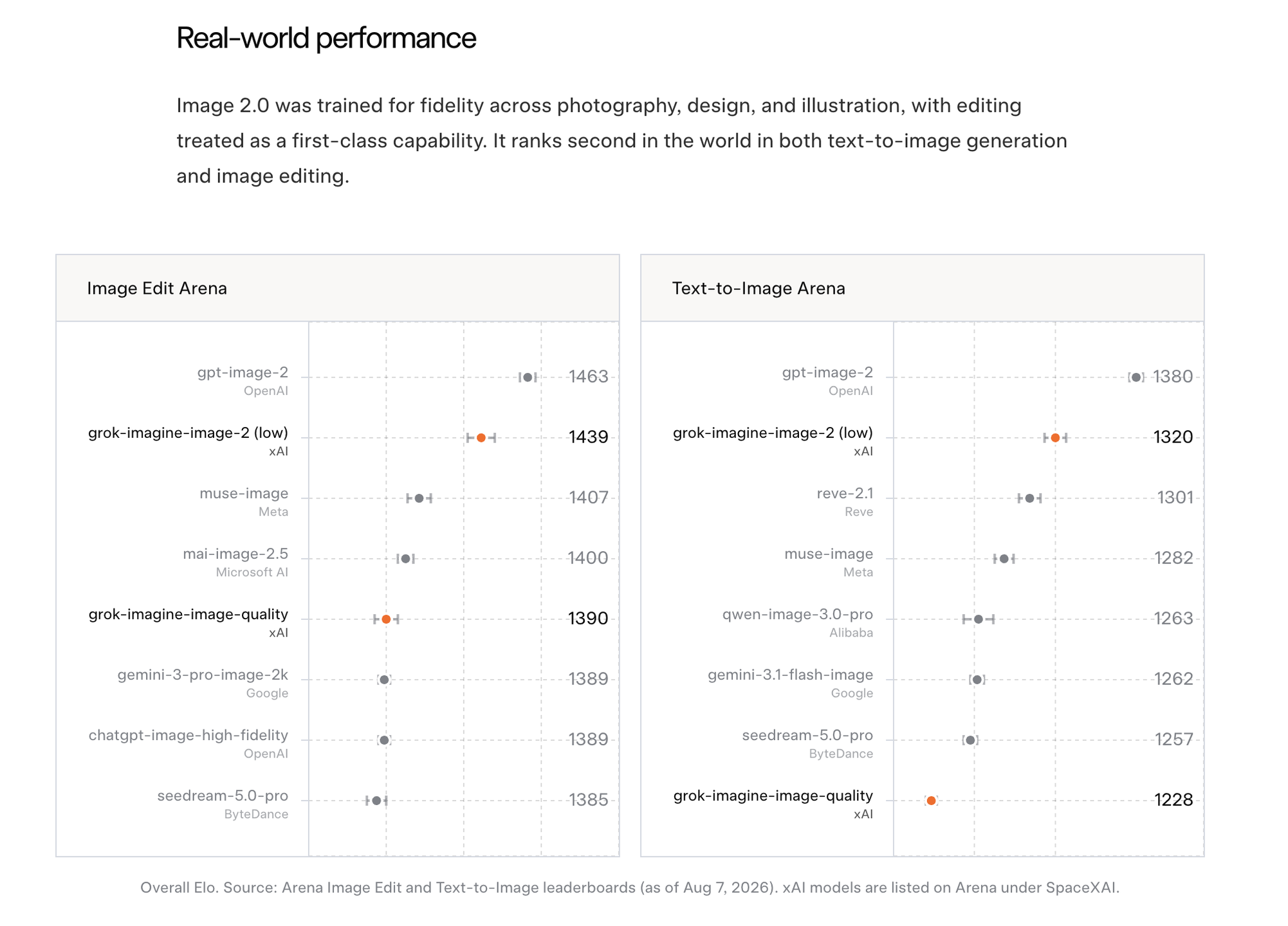This screenshot has height=926, width=1288.
Task: Click the muse-image data point scoring 1407
Action: pos(419,498)
